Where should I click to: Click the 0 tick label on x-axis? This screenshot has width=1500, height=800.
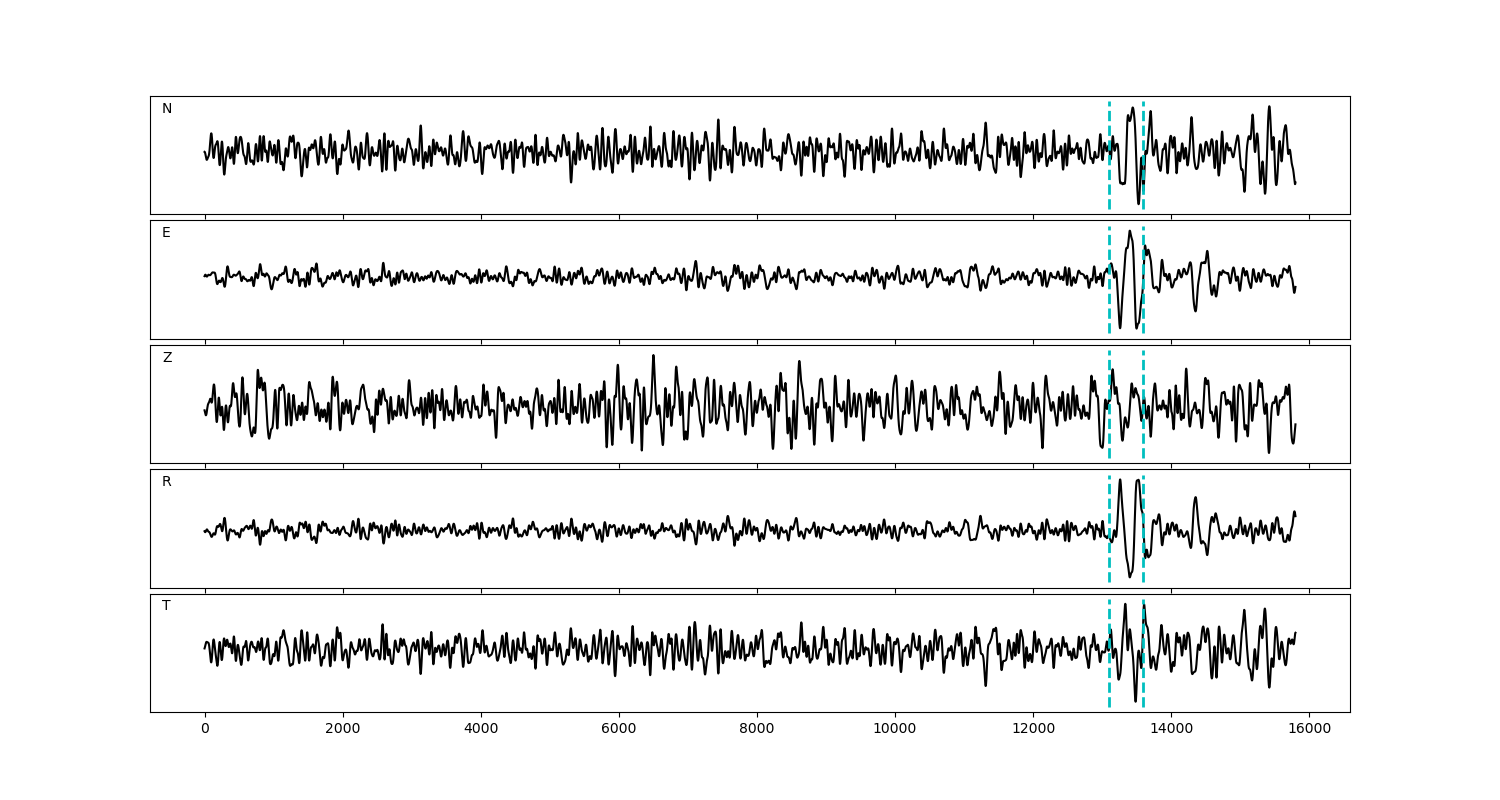(205, 730)
